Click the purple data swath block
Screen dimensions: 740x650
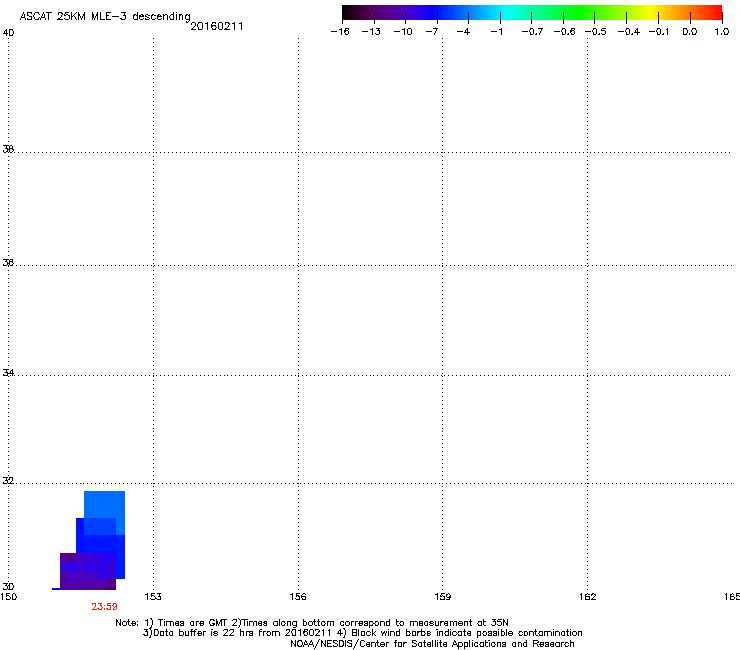pyautogui.click(x=88, y=571)
